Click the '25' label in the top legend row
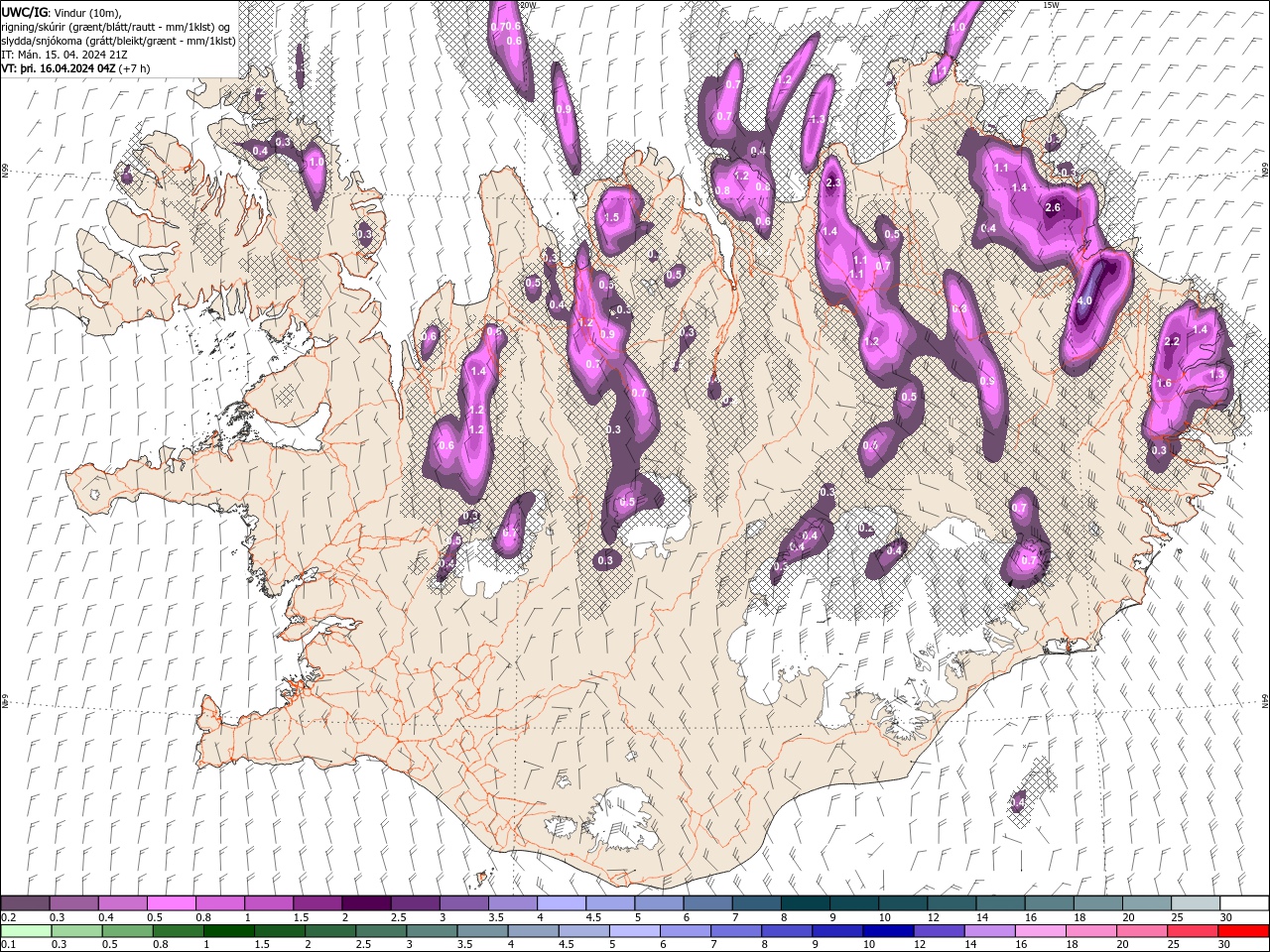This screenshot has width=1270, height=952. pos(1178,917)
